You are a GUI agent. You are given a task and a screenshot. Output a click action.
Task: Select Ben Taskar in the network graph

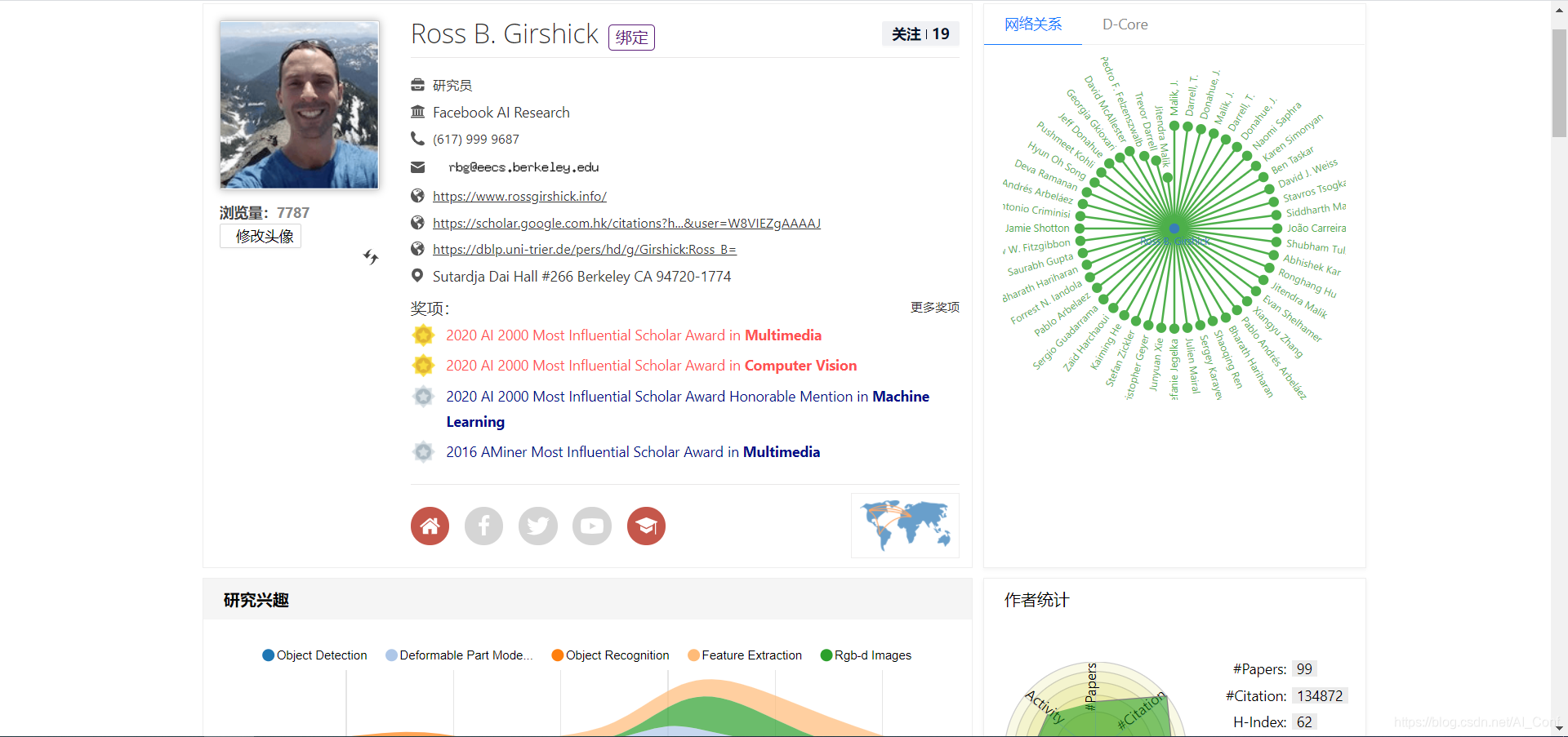click(1293, 159)
